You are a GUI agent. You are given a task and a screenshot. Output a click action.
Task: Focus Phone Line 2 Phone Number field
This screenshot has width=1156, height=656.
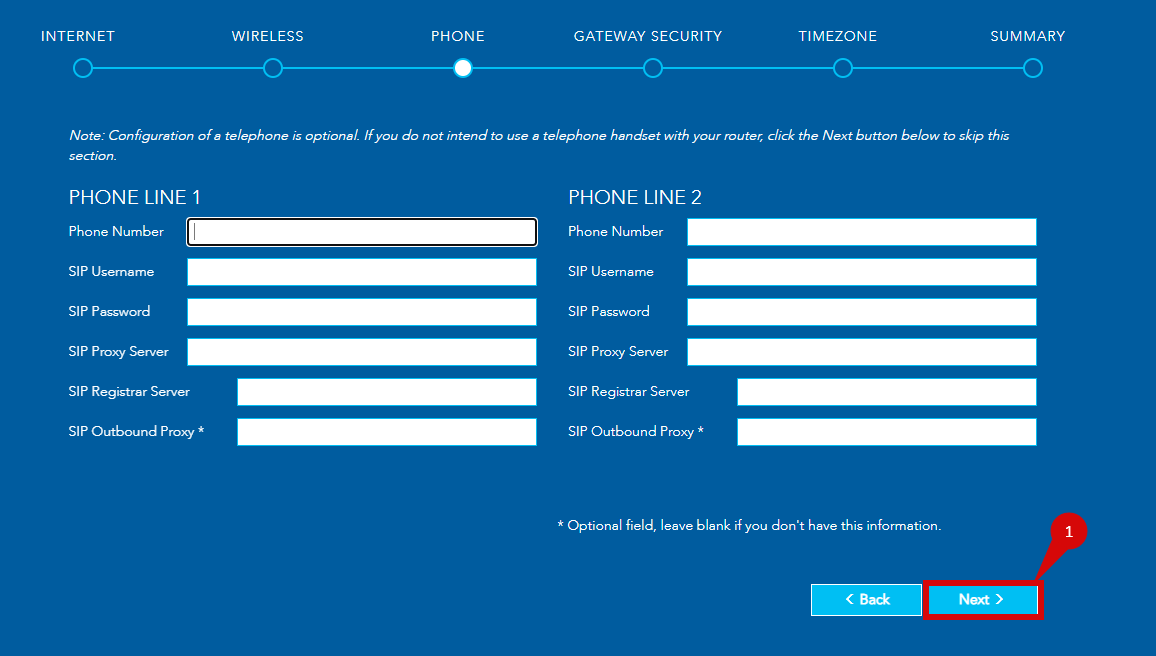click(x=862, y=232)
